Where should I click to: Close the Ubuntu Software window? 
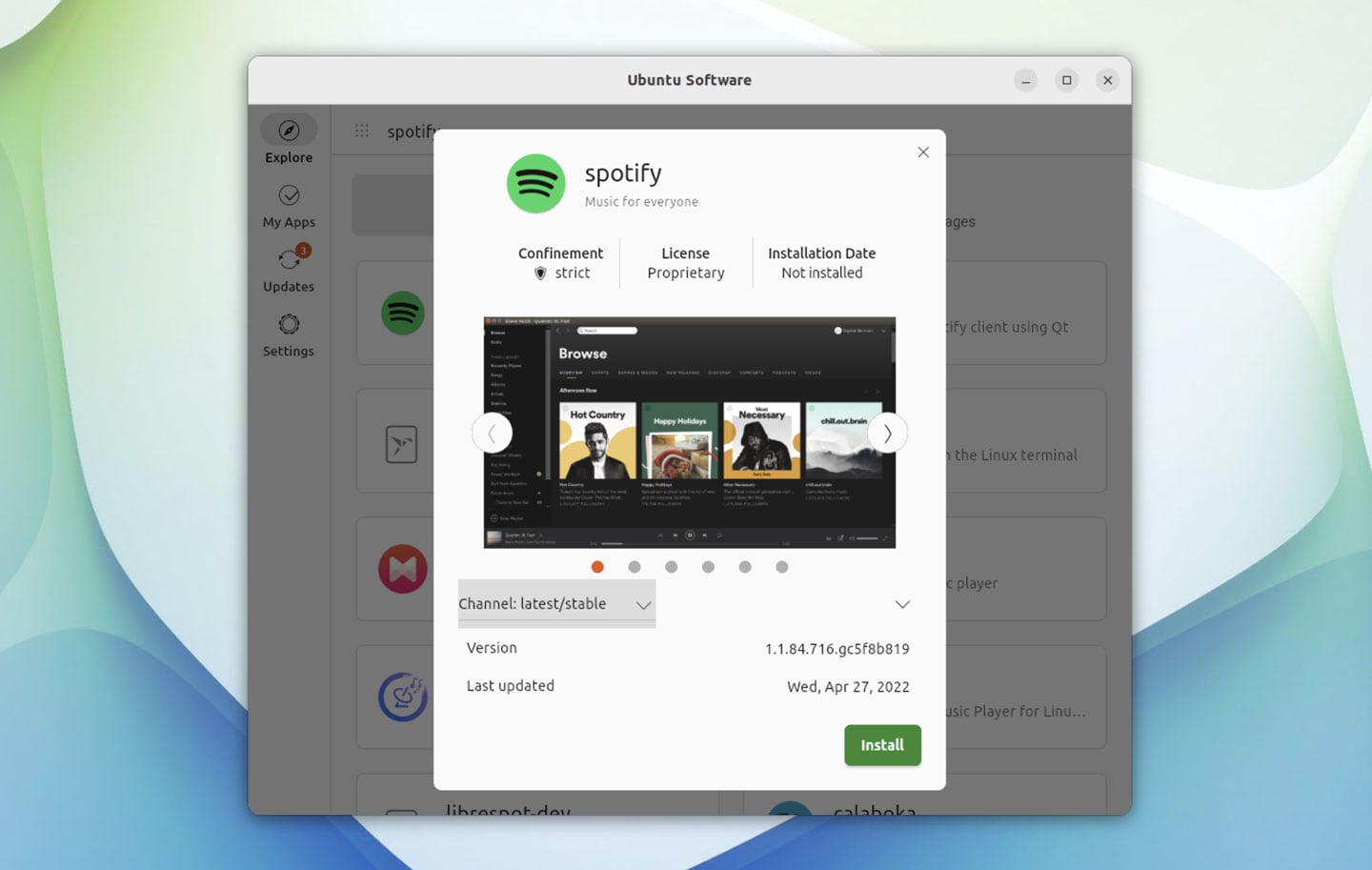click(x=1108, y=80)
